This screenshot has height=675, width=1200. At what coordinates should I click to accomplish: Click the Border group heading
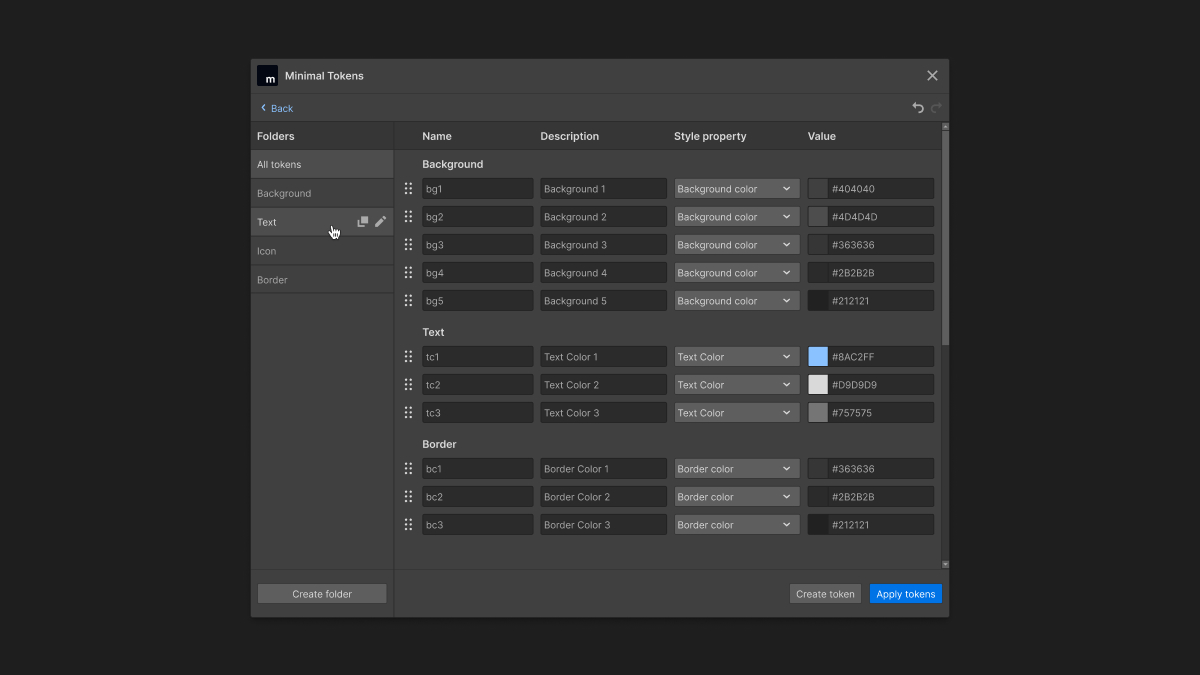tap(439, 444)
